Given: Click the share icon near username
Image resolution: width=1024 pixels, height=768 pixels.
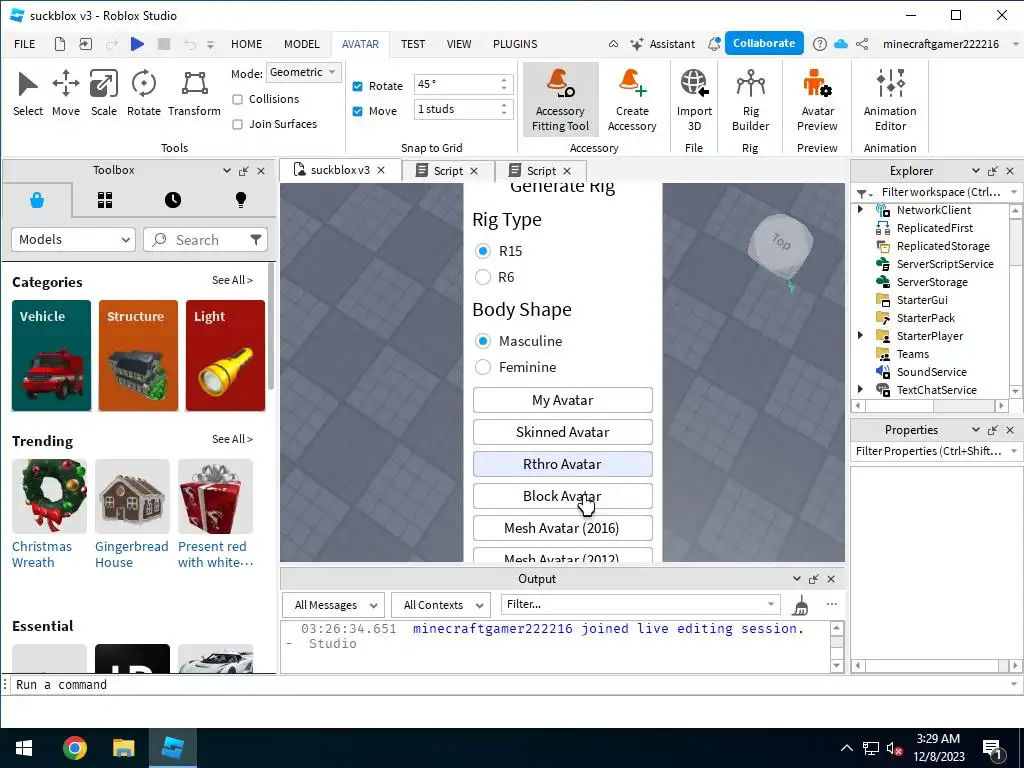Looking at the screenshot, I should pyautogui.click(x=862, y=44).
